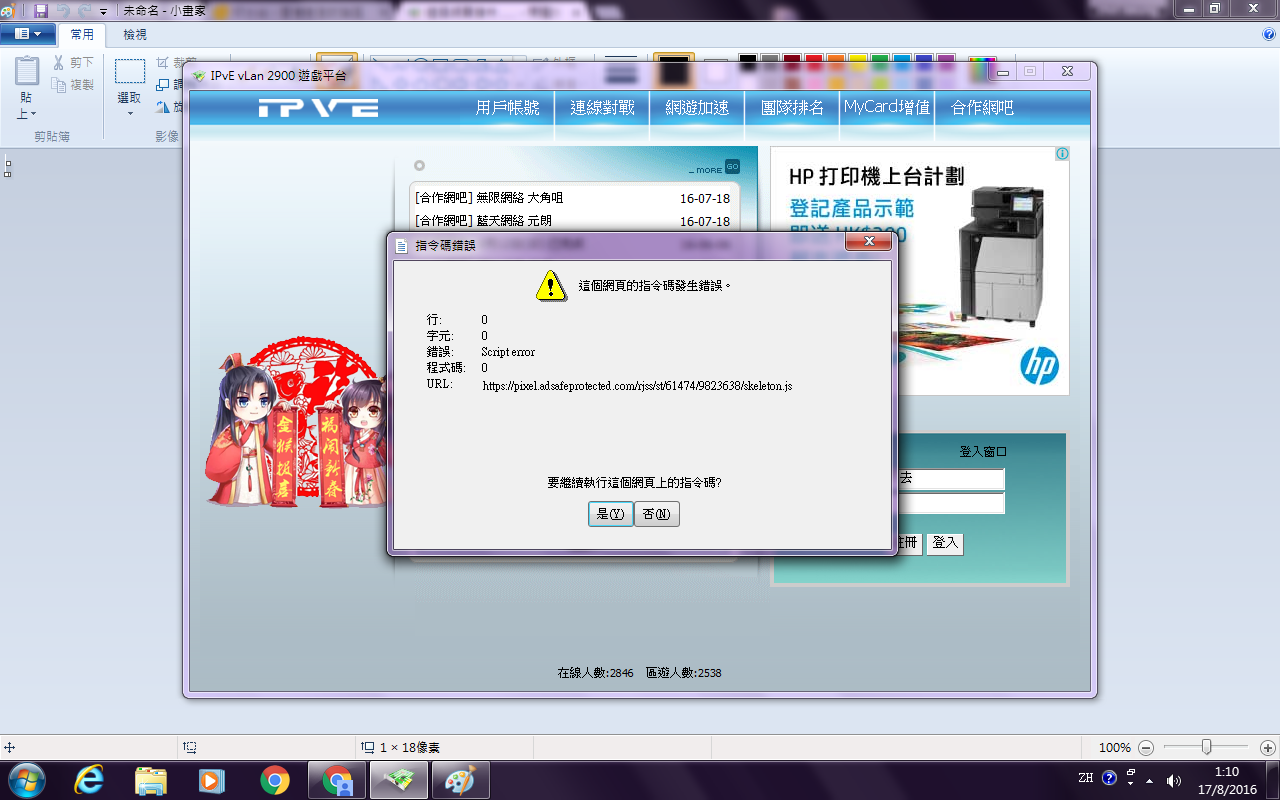Screen dimensions: 1280x800
Task: Open the 用戶帳號 tab in IPvE
Action: pyautogui.click(x=507, y=108)
